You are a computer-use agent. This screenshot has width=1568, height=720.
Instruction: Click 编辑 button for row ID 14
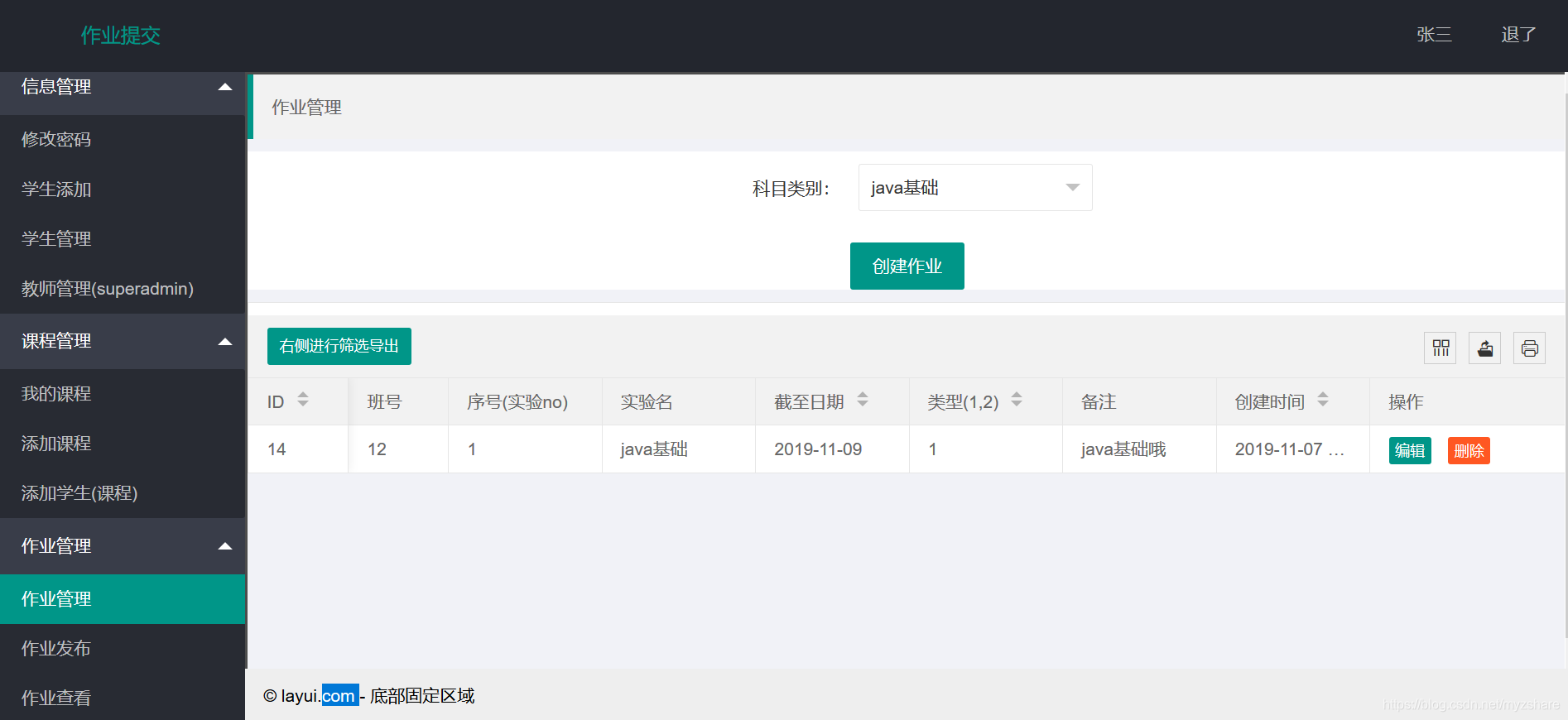[1410, 450]
